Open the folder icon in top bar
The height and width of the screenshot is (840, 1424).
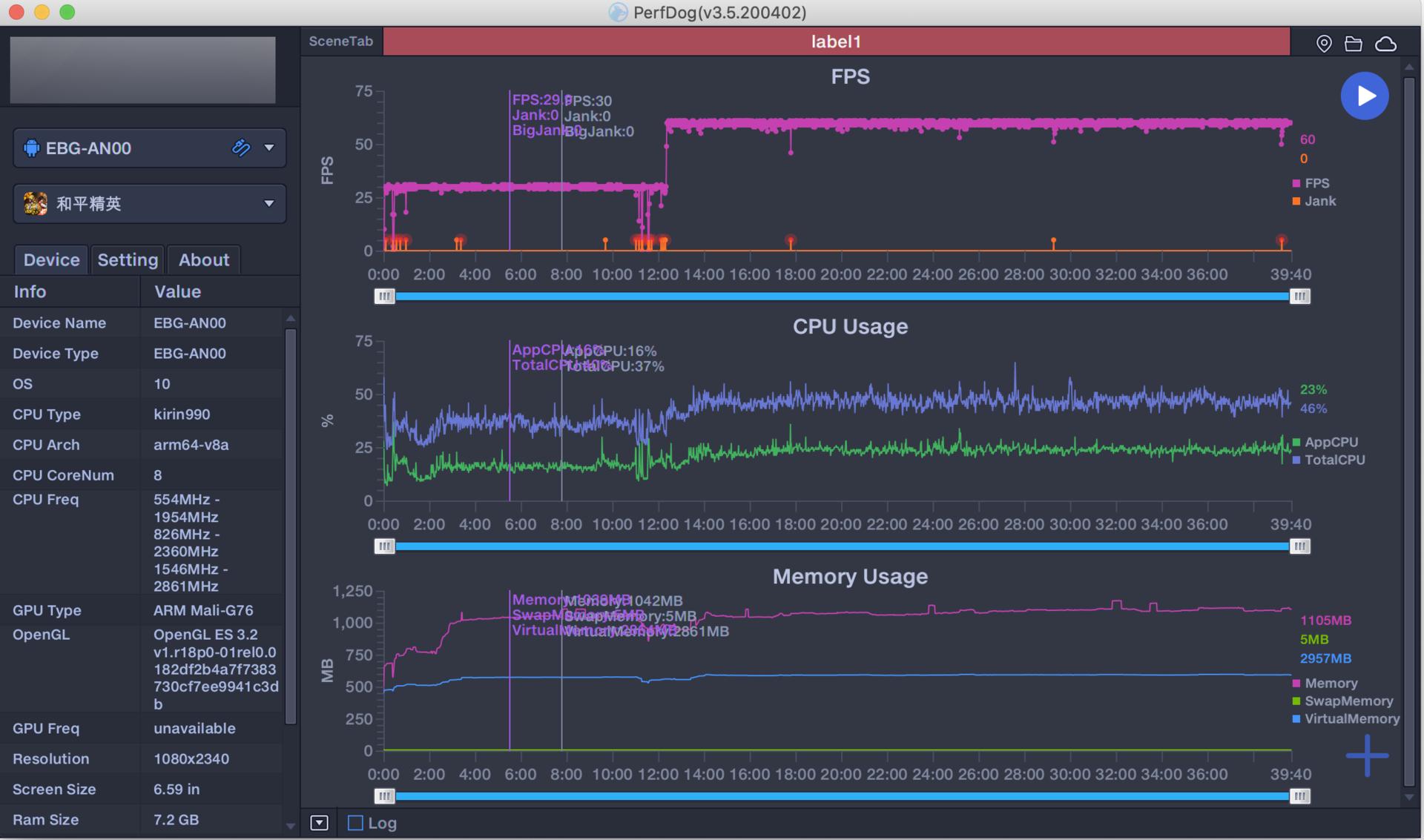pyautogui.click(x=1354, y=44)
